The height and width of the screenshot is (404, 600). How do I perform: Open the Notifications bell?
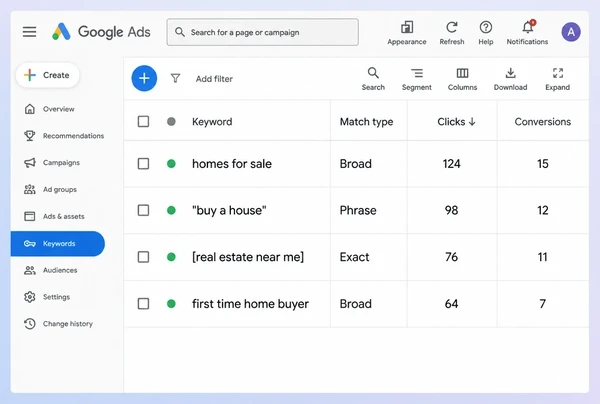click(x=527, y=33)
